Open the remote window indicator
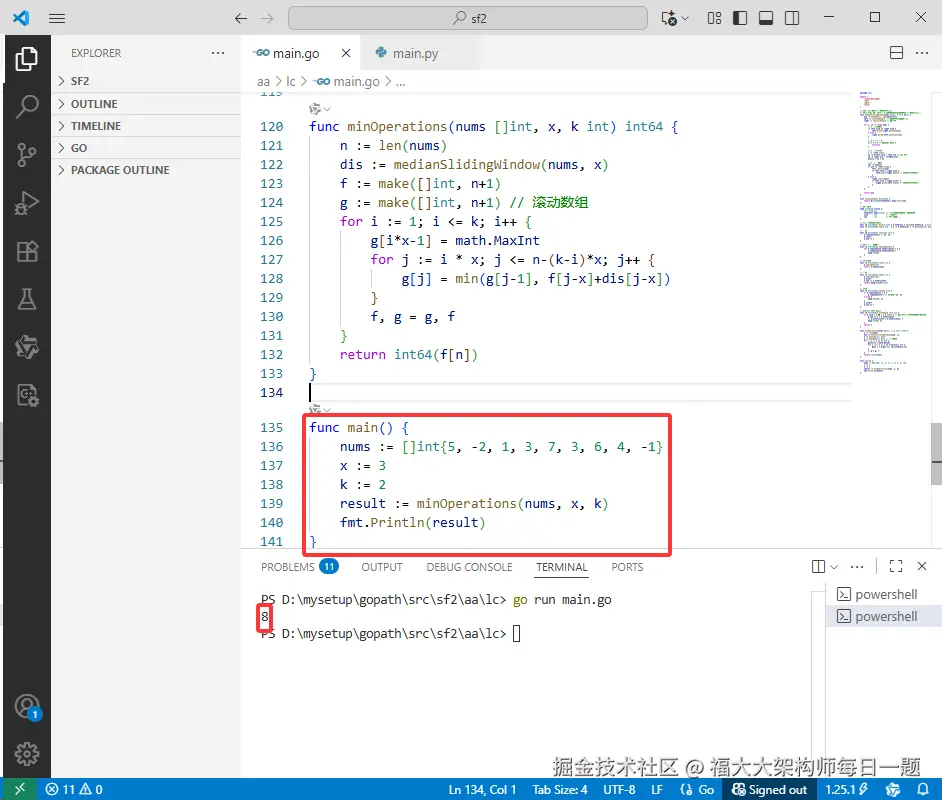The image size is (942, 800). tap(20, 789)
